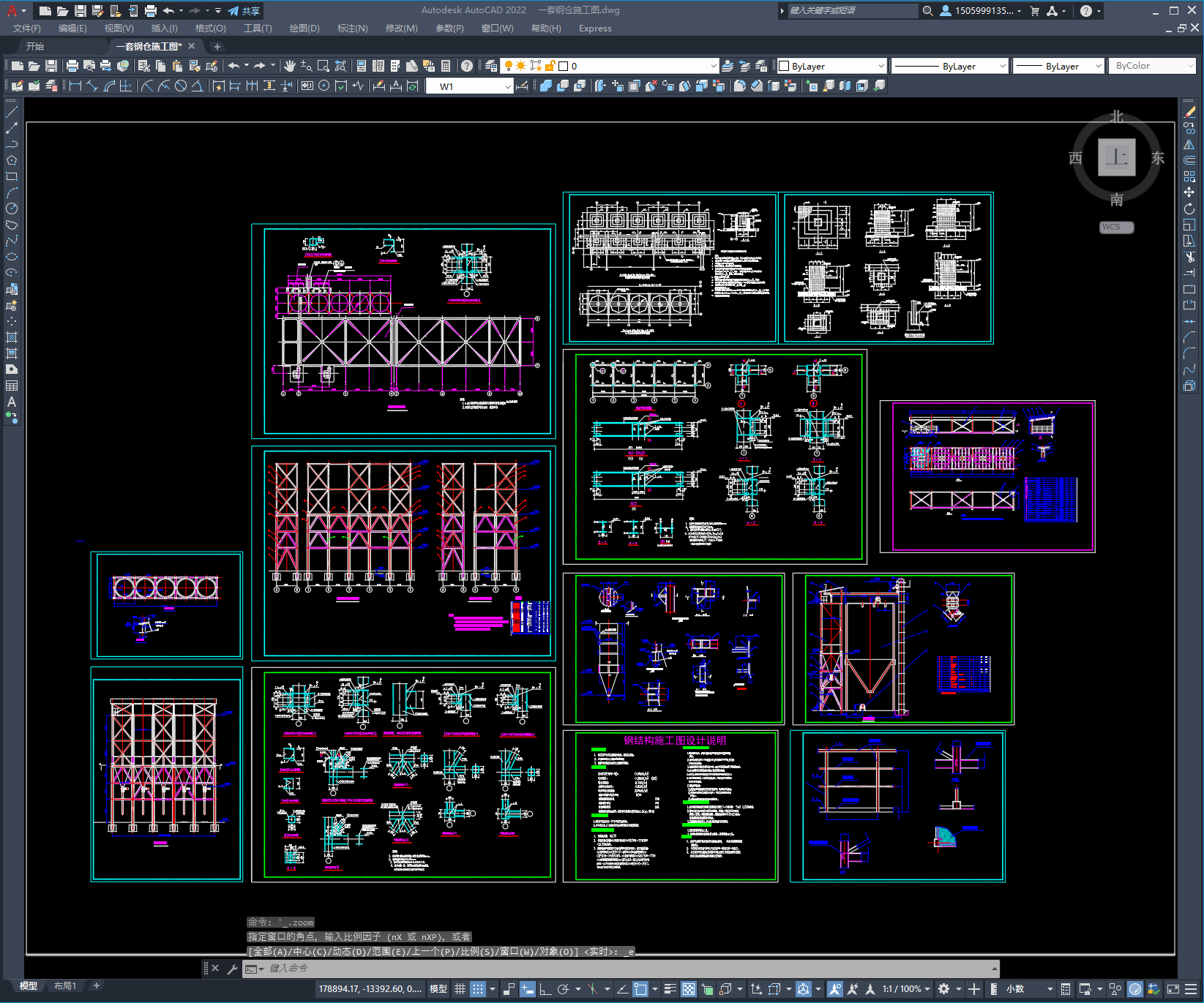Toggle Snap mode in status bar

point(477,989)
